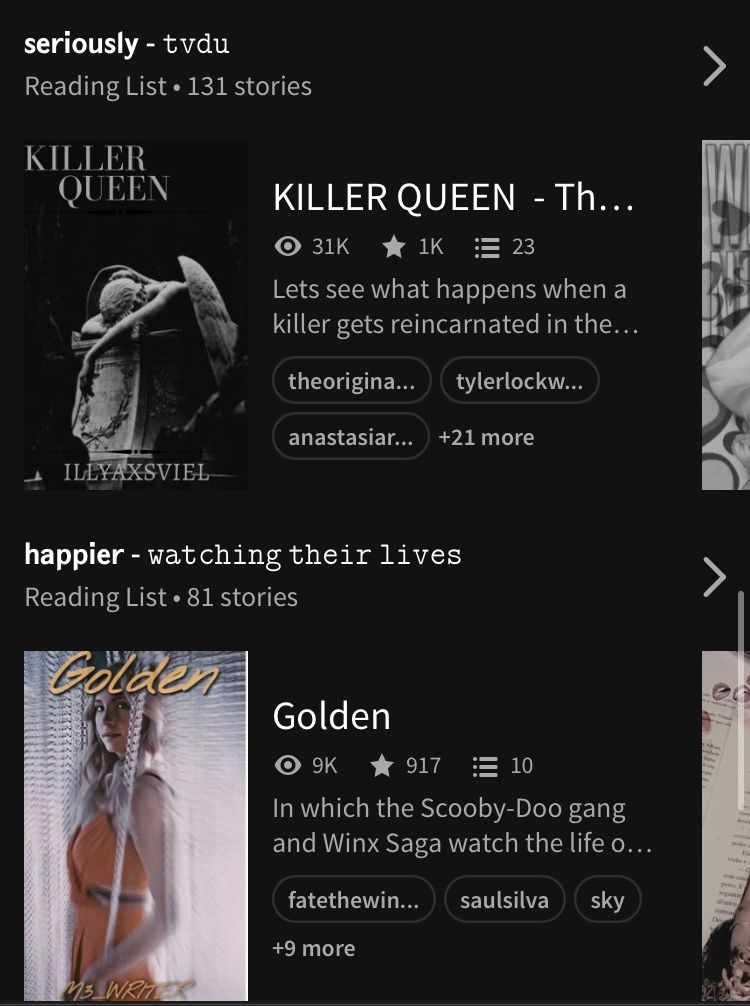Tap the star votes icon showing 1K
750x1006 pixels.
[x=393, y=246]
